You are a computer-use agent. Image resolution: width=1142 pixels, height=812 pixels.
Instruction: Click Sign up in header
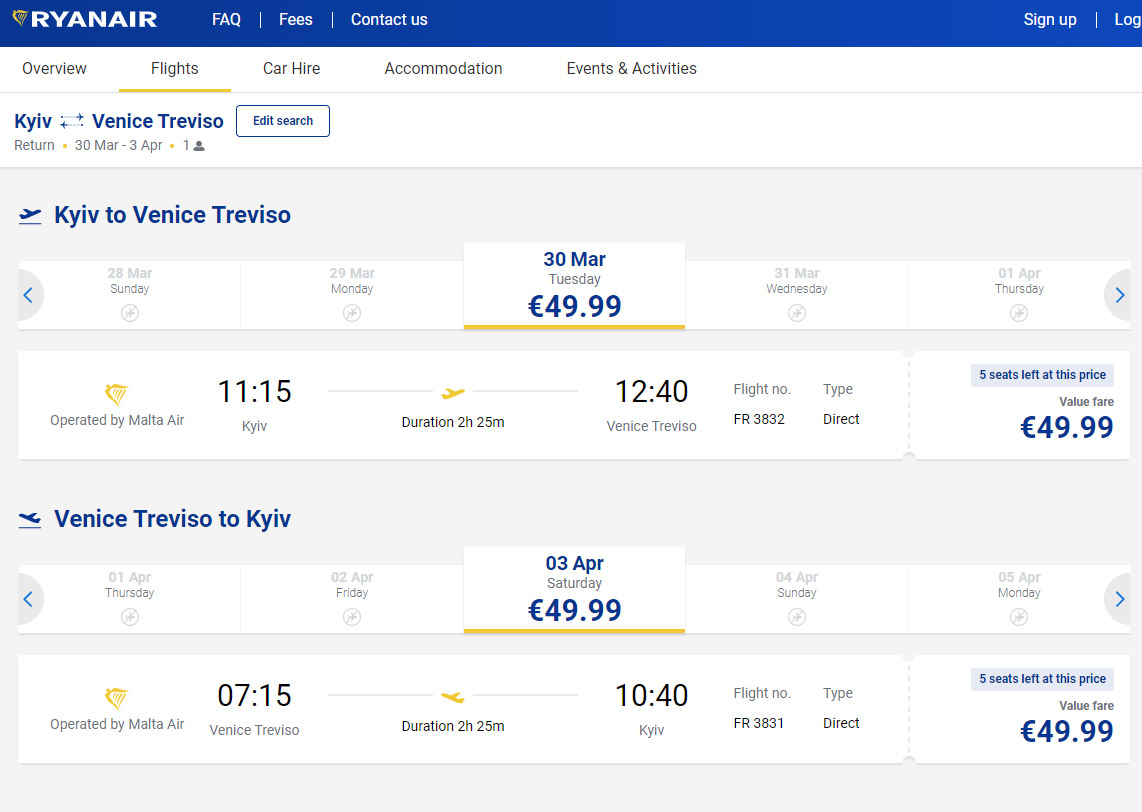1050,20
